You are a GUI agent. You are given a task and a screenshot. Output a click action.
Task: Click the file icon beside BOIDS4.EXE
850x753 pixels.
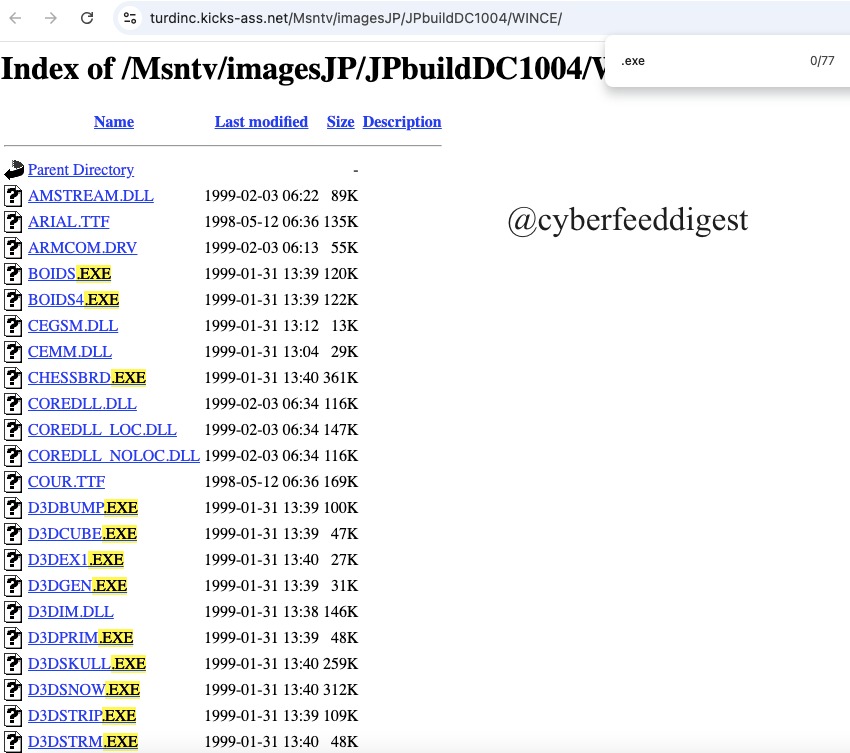tap(13, 300)
